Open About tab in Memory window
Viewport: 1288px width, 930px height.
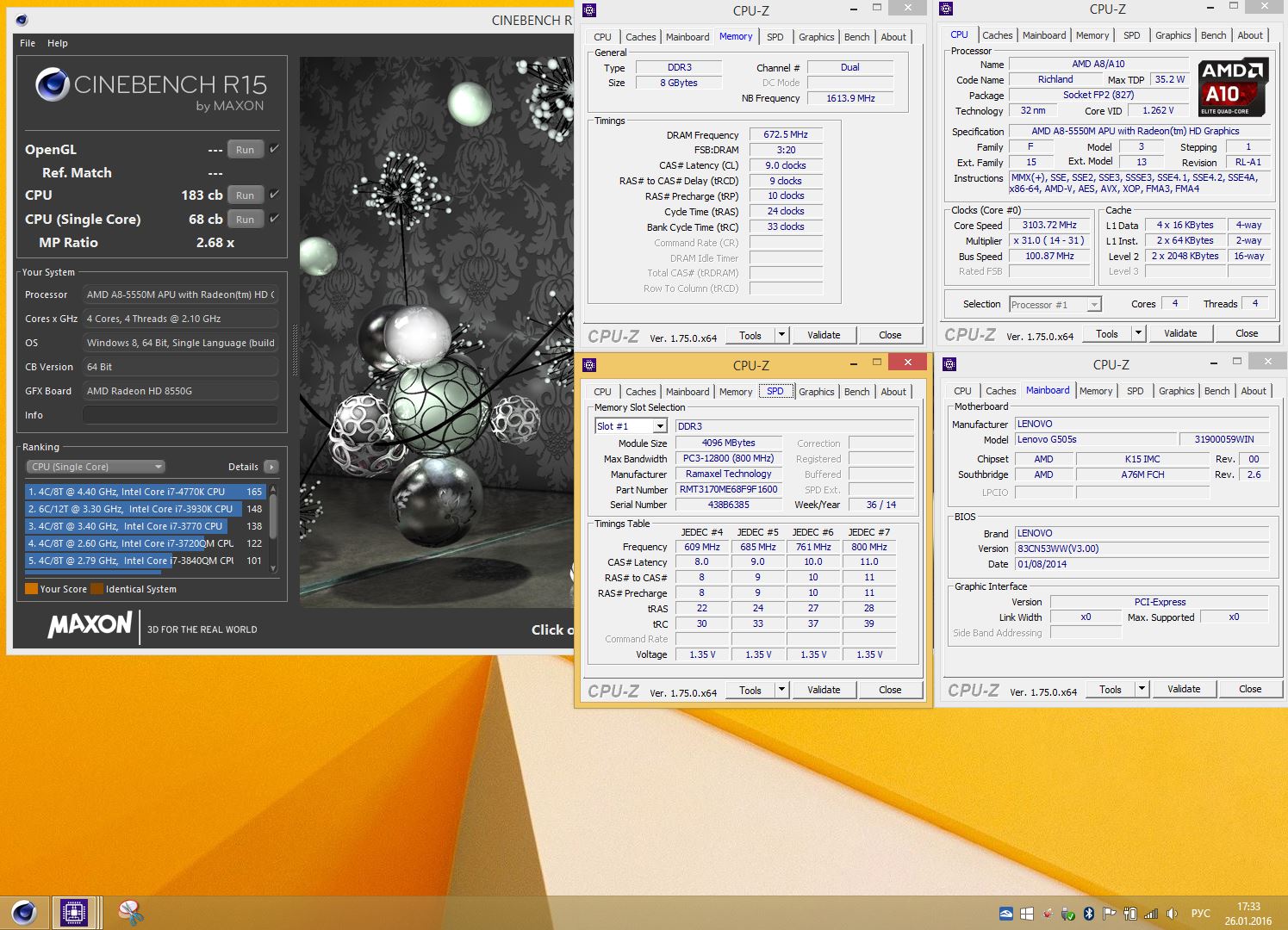pos(893,37)
